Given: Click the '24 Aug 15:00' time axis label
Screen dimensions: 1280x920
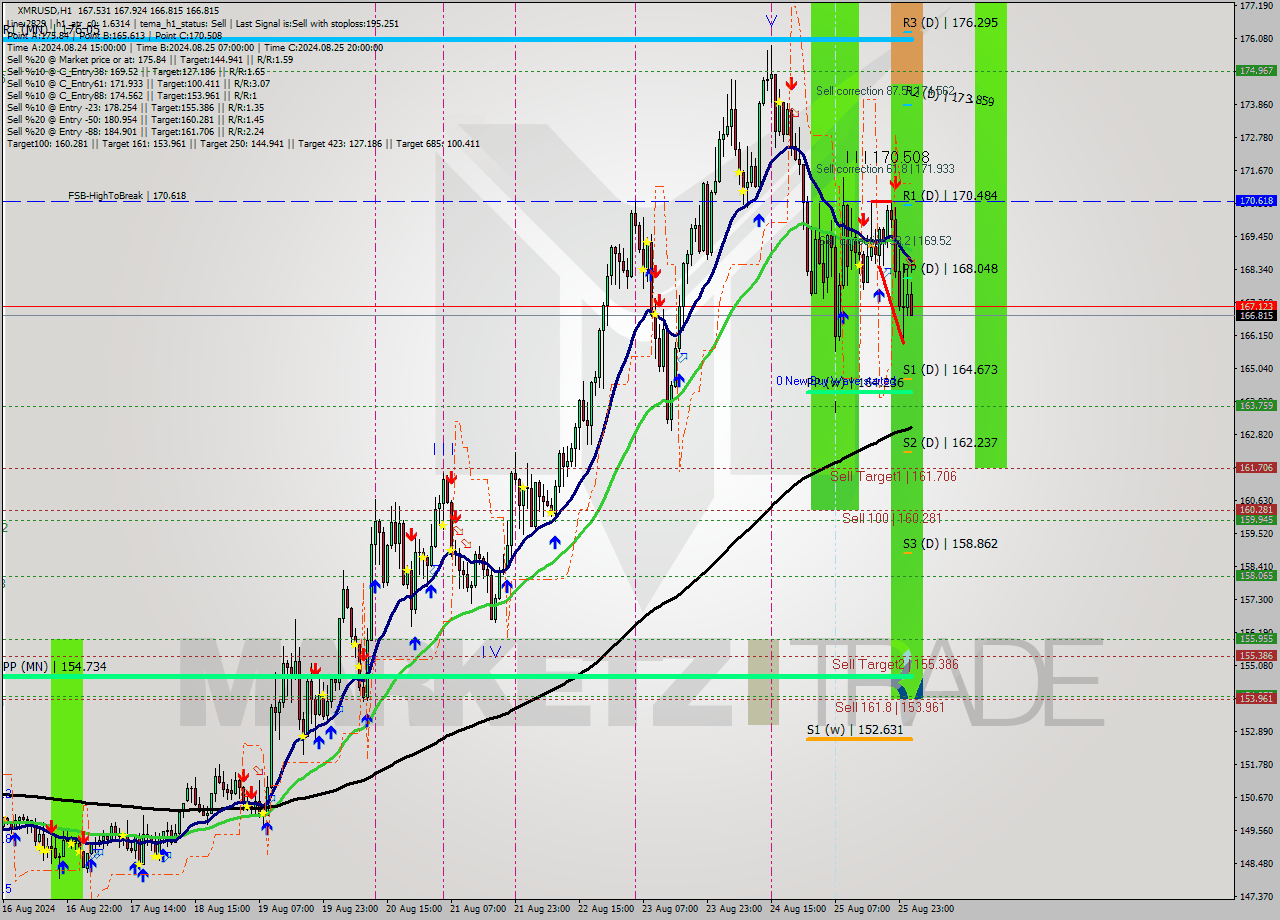Looking at the screenshot, I should (800, 909).
